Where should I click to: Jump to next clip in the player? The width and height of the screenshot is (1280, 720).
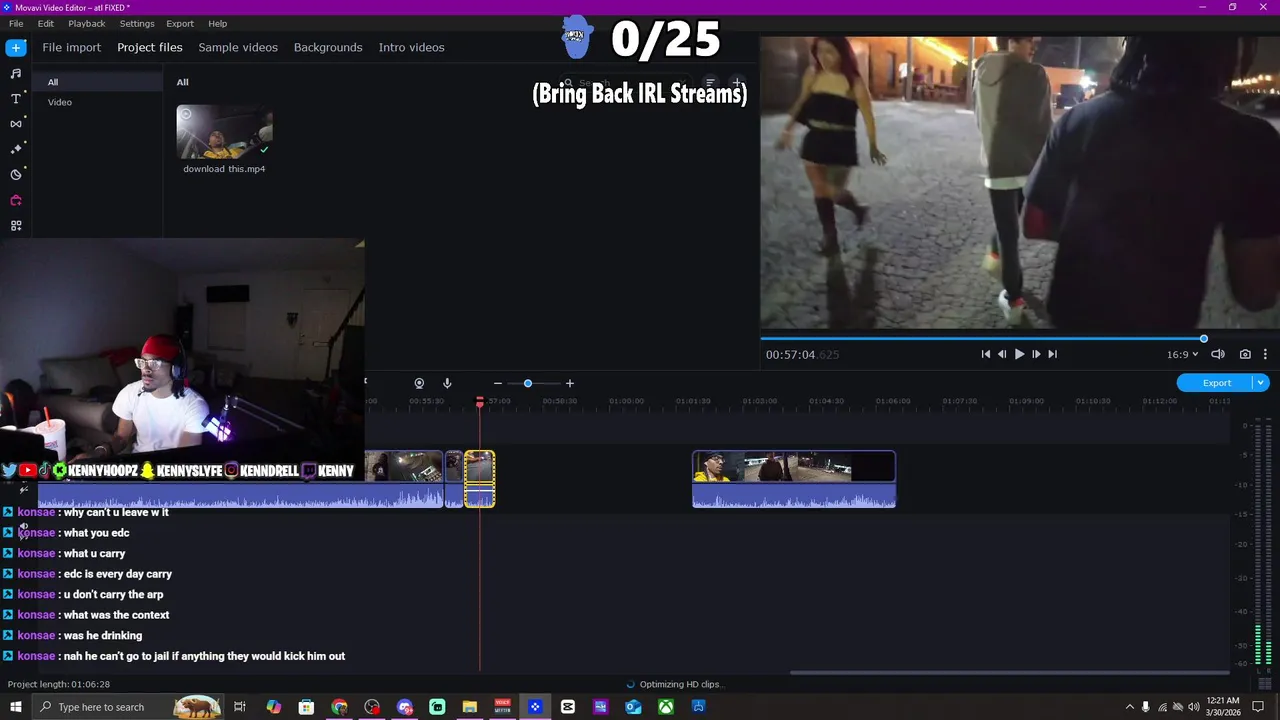click(x=1052, y=354)
